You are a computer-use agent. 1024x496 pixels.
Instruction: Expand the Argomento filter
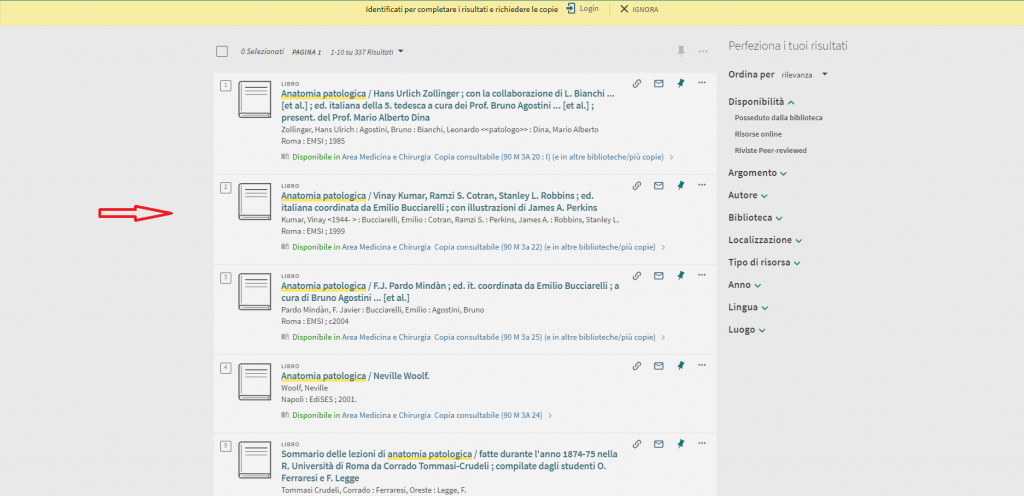point(757,173)
